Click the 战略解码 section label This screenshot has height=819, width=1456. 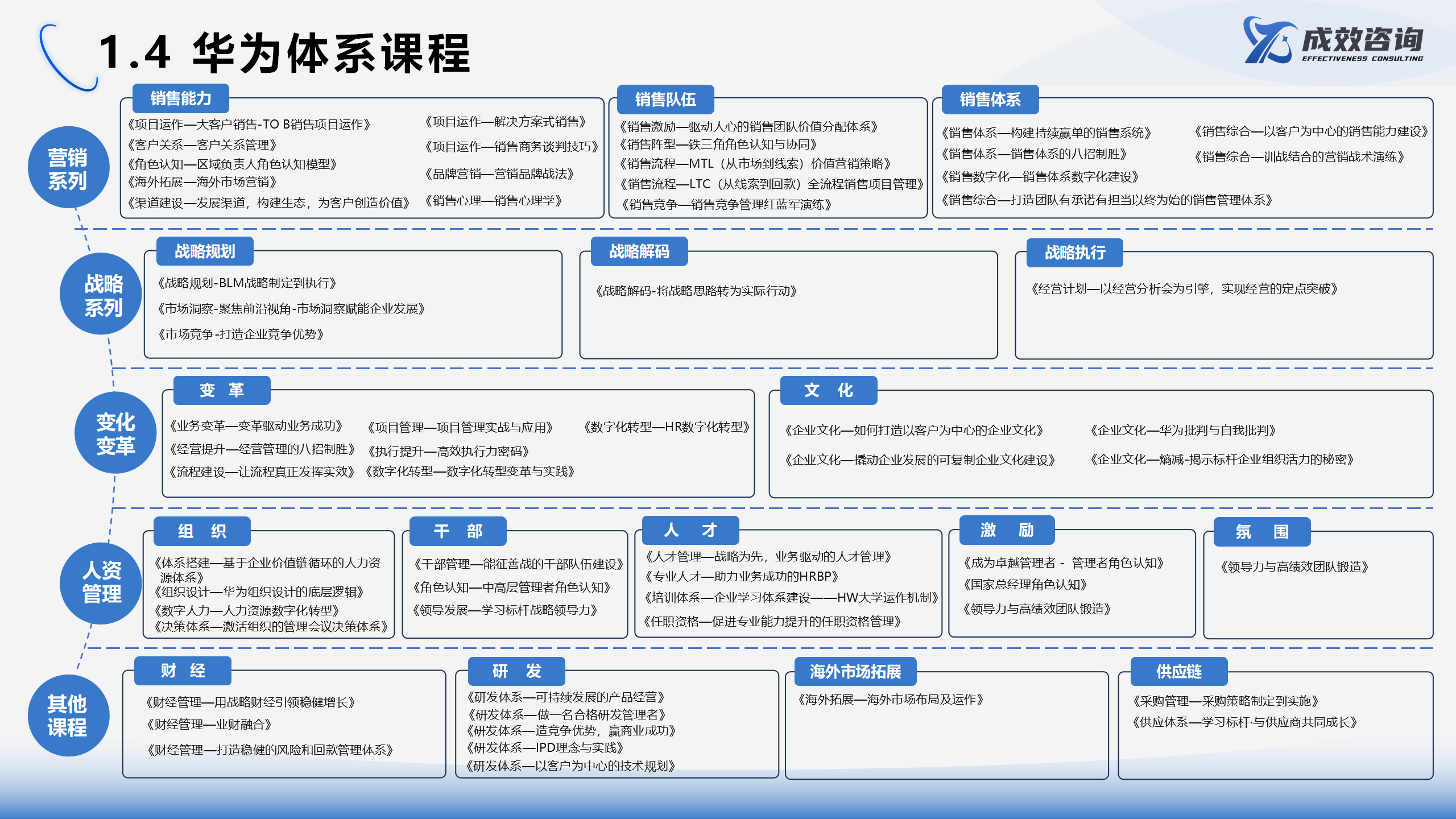(x=639, y=251)
